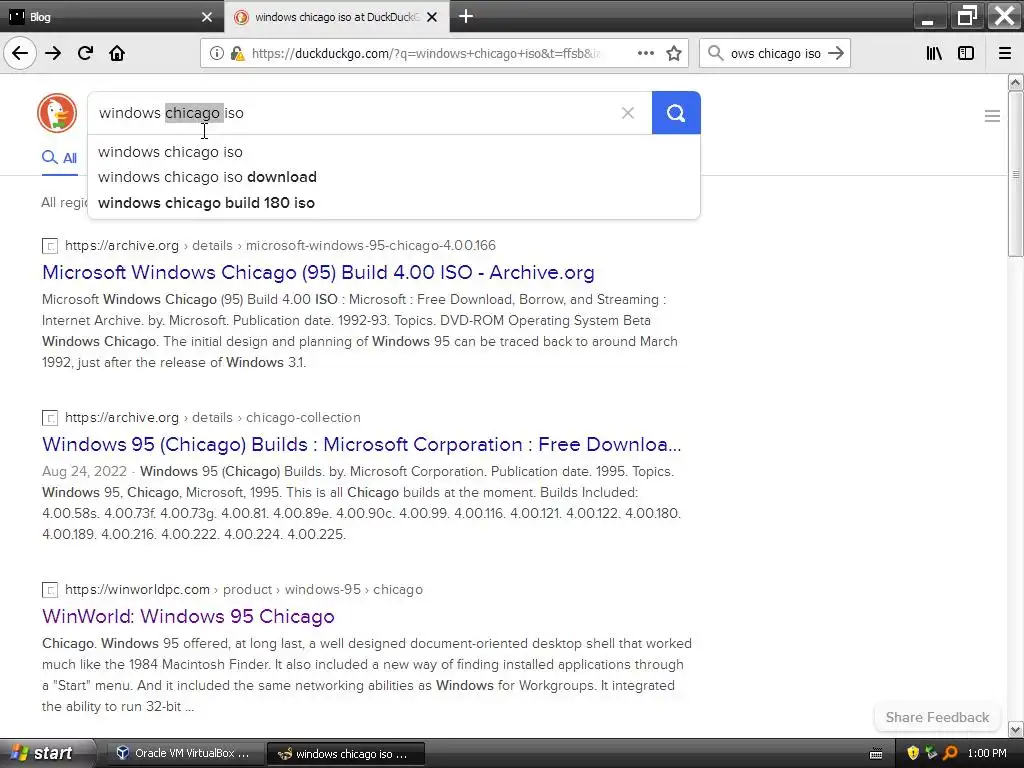
Task: Open the Library icon
Action: coord(934,53)
